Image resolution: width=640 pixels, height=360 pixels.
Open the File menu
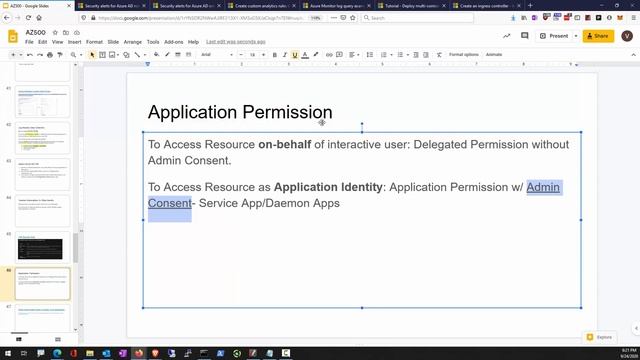click(29, 42)
